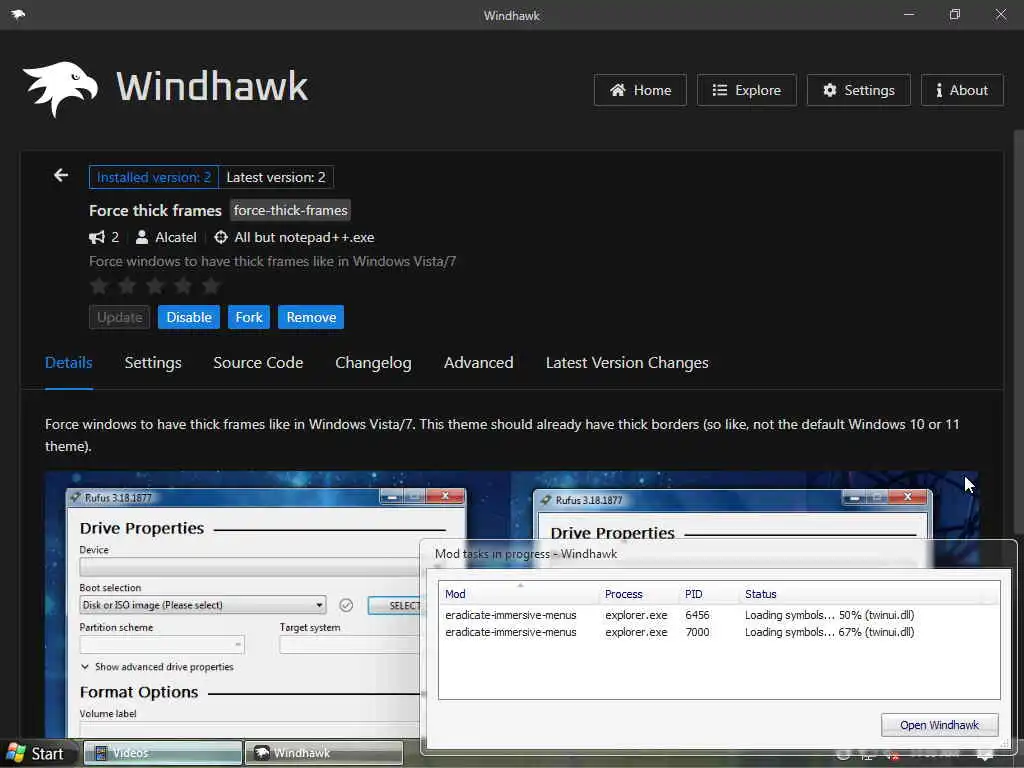The width and height of the screenshot is (1024, 768).
Task: Click the greyed-out Update button
Action: point(120,317)
